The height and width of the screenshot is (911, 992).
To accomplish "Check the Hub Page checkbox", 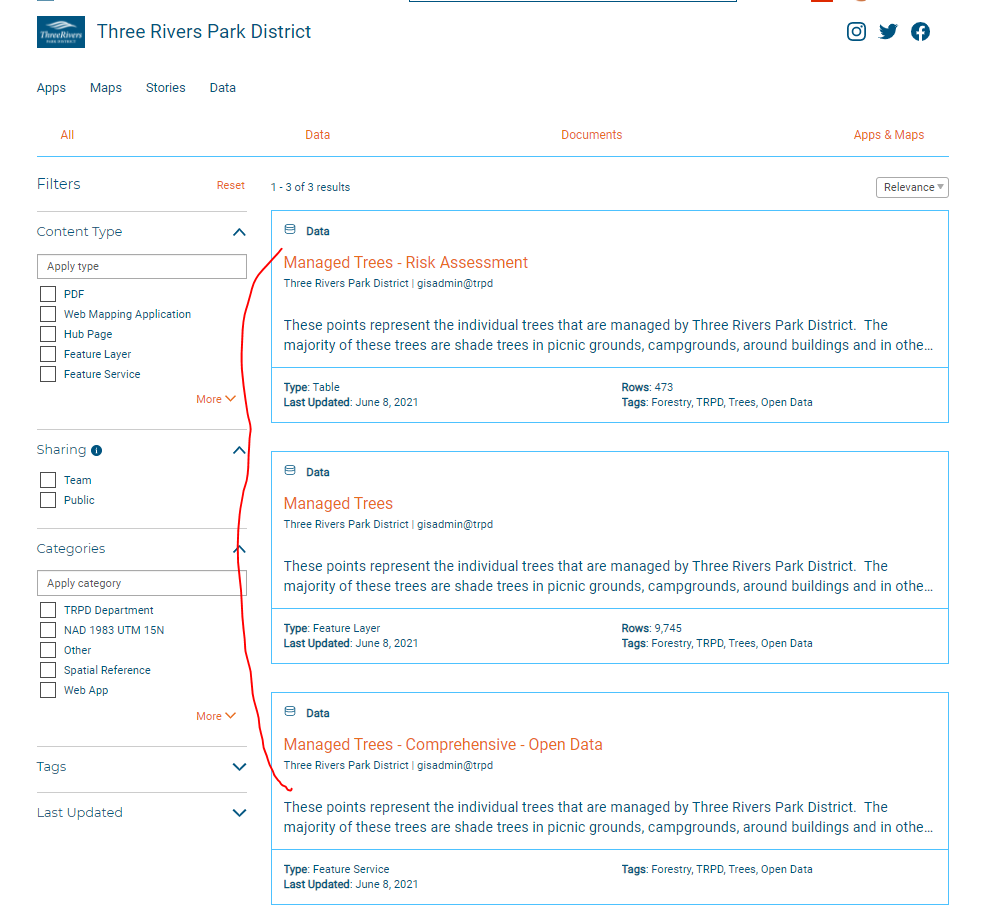I will click(x=48, y=334).
